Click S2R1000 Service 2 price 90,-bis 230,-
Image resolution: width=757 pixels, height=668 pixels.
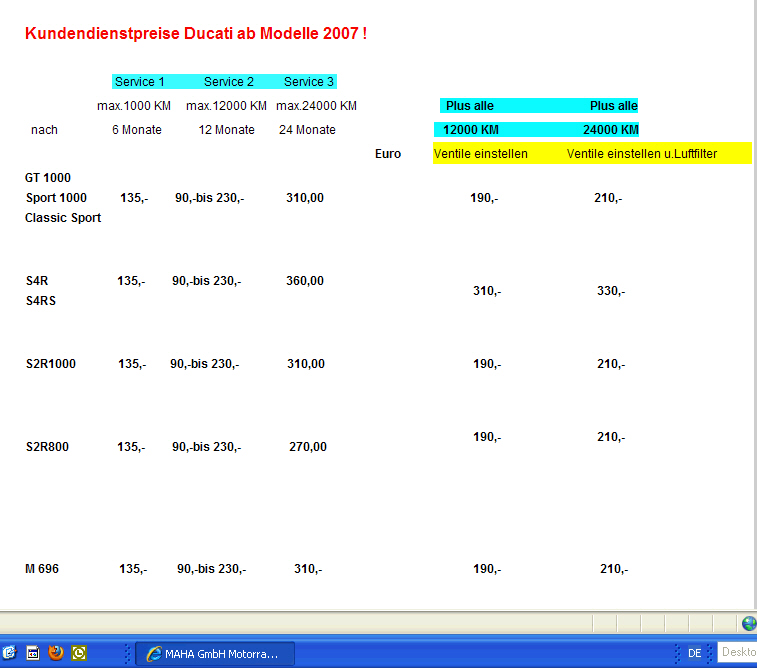tap(205, 364)
